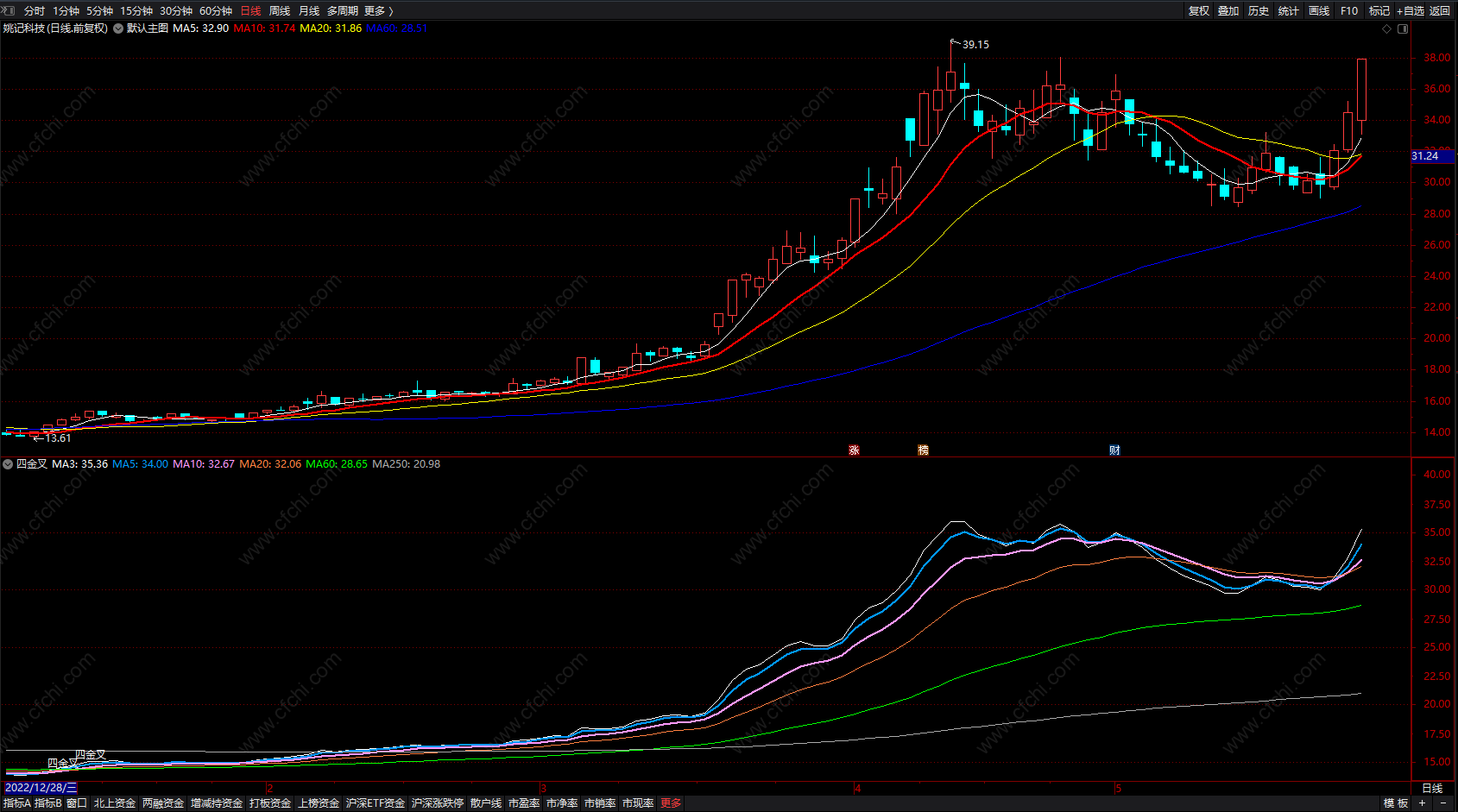1458x812 pixels.
Task: Click the MA5: 32.90 label
Action: (x=201, y=28)
